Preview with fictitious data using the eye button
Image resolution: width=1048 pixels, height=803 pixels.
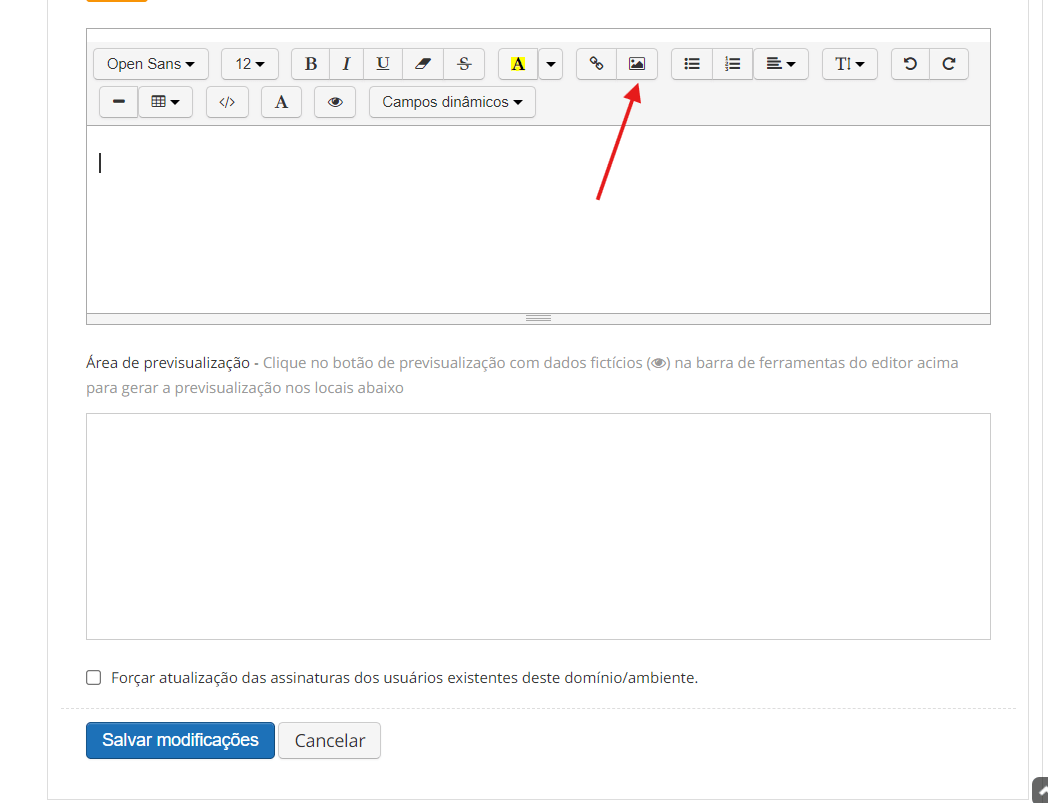click(x=335, y=102)
